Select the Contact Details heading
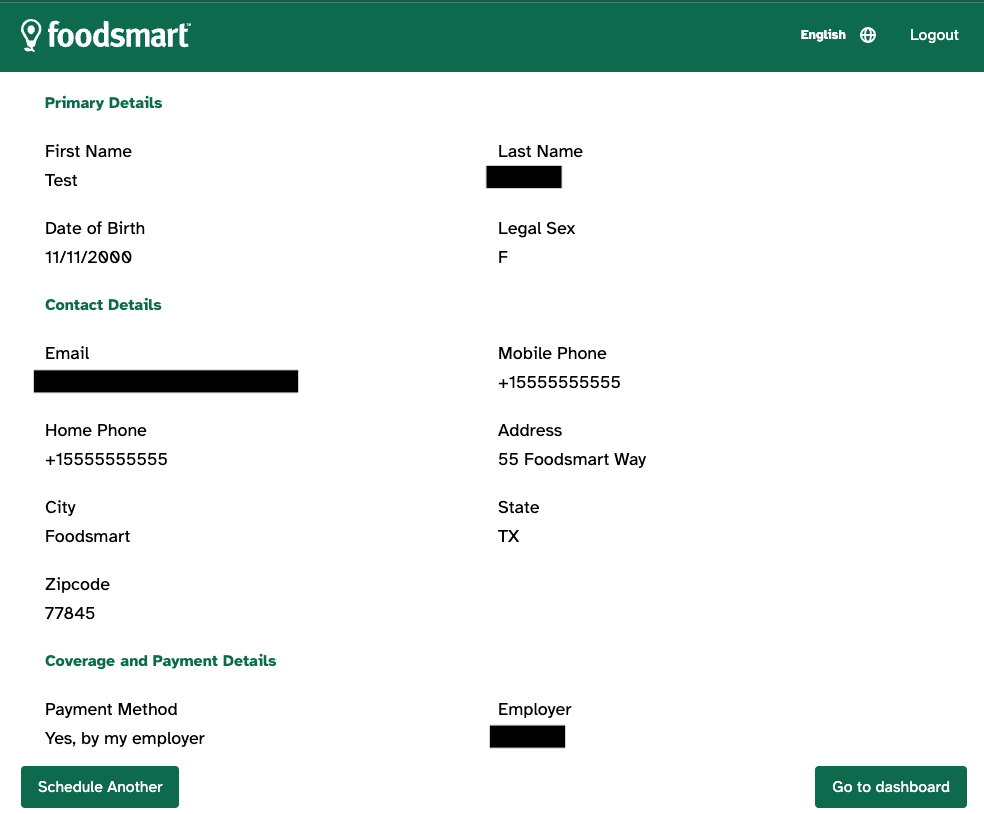This screenshot has width=984, height=814. (x=103, y=305)
